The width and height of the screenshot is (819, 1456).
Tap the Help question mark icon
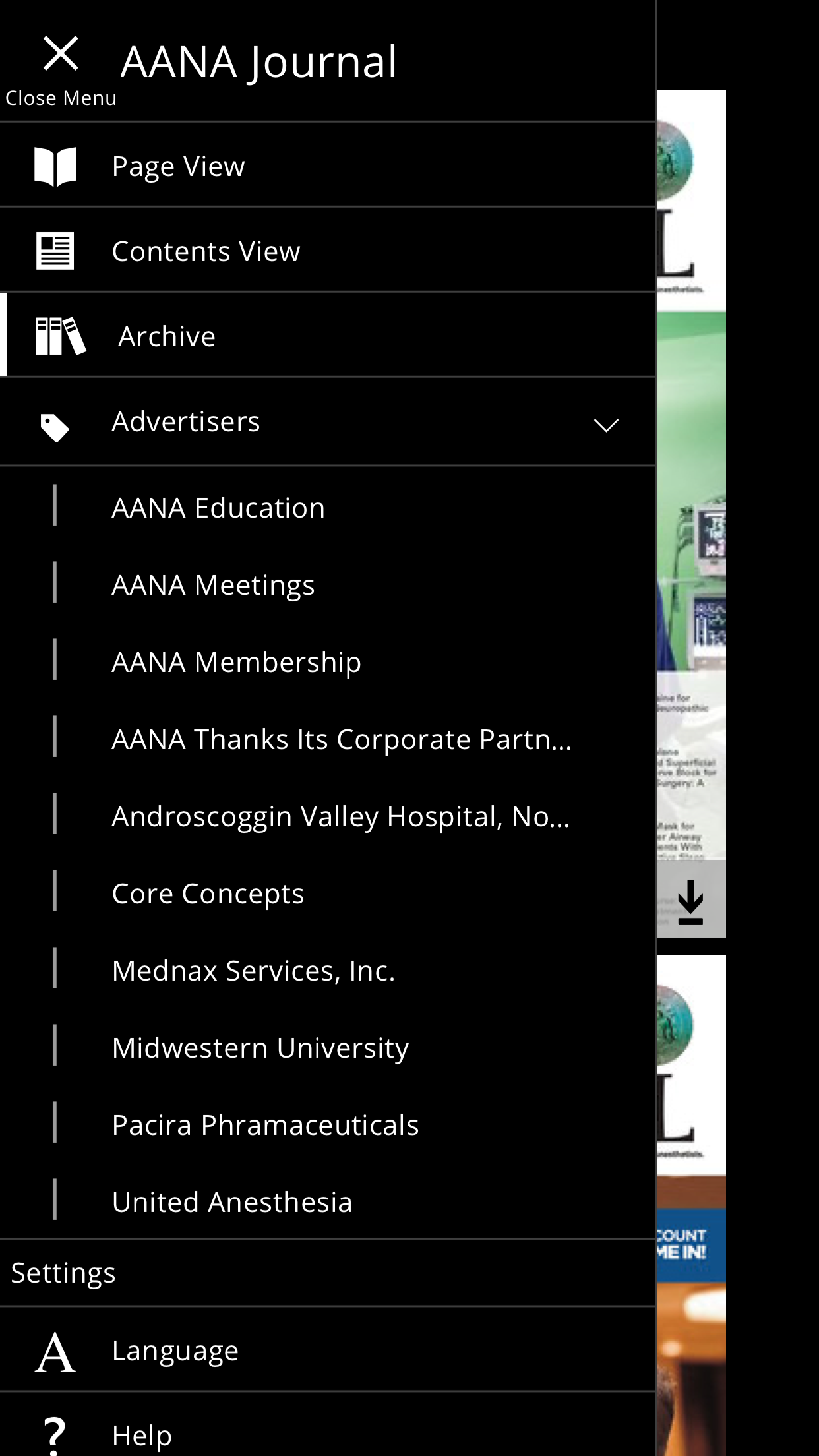55,1435
